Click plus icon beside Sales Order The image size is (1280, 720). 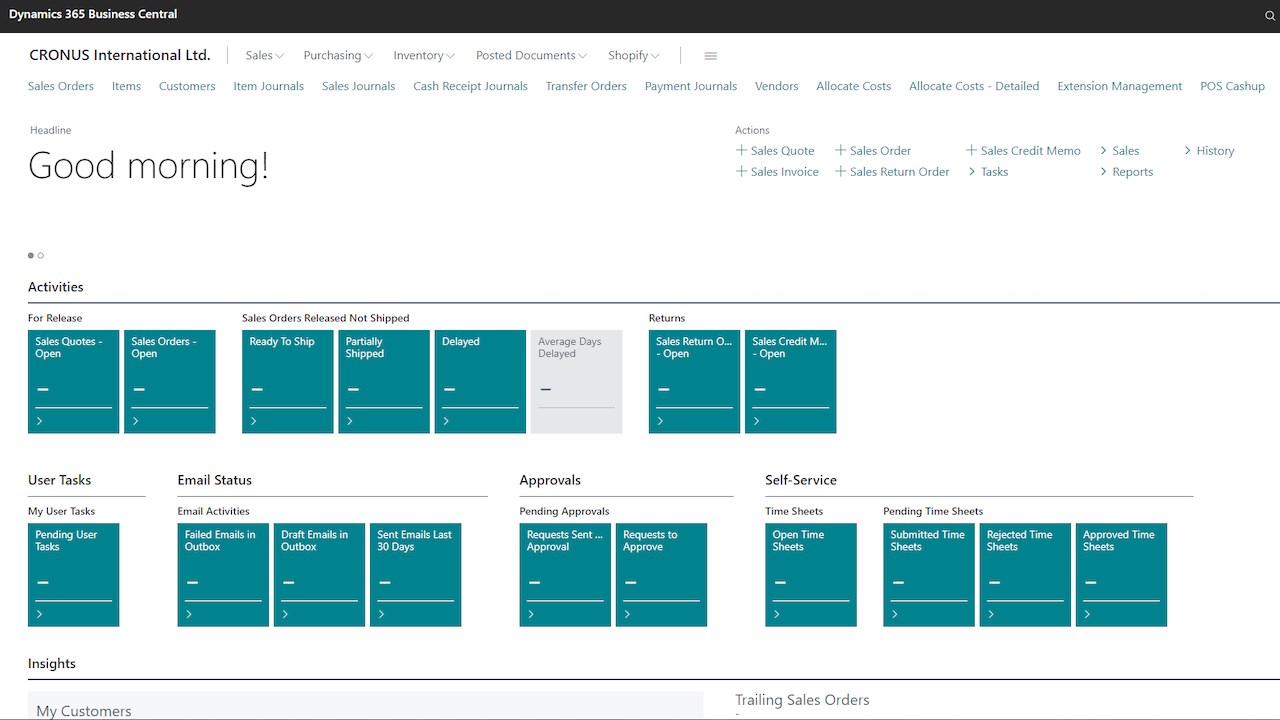(x=840, y=150)
